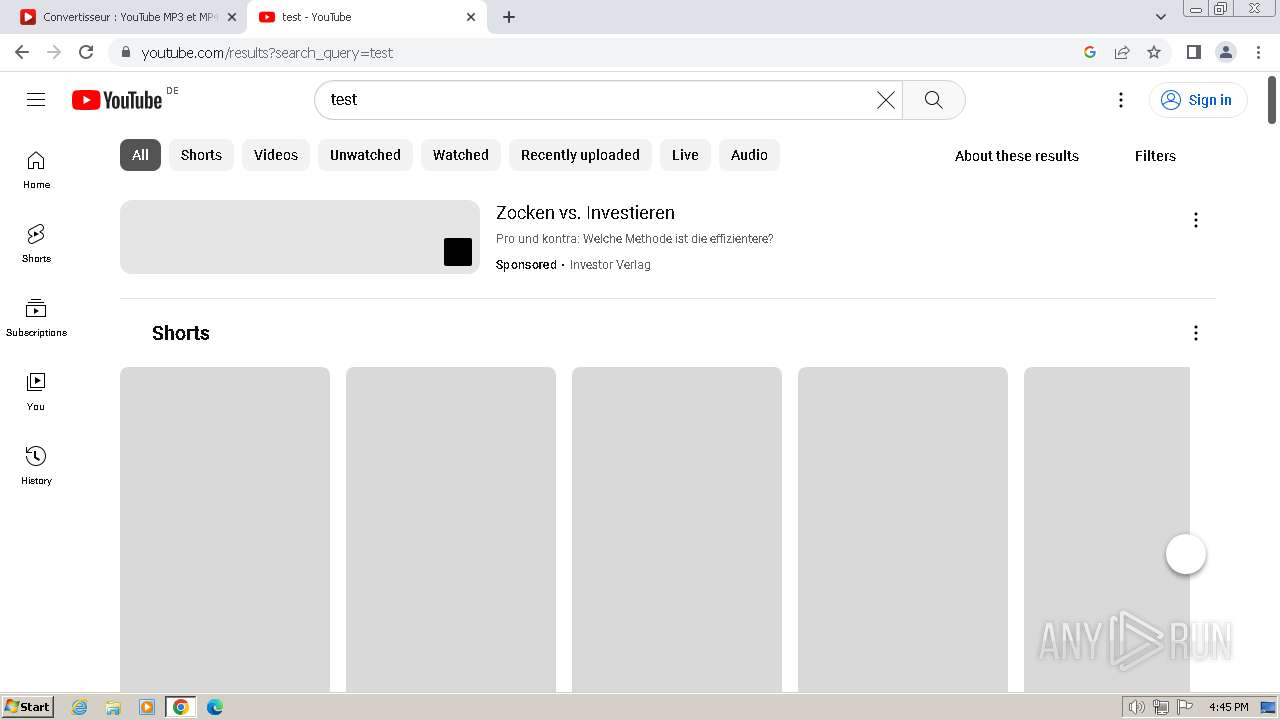Screen dimensions: 1280x720
Task: Open History in the sidebar
Action: point(36,466)
